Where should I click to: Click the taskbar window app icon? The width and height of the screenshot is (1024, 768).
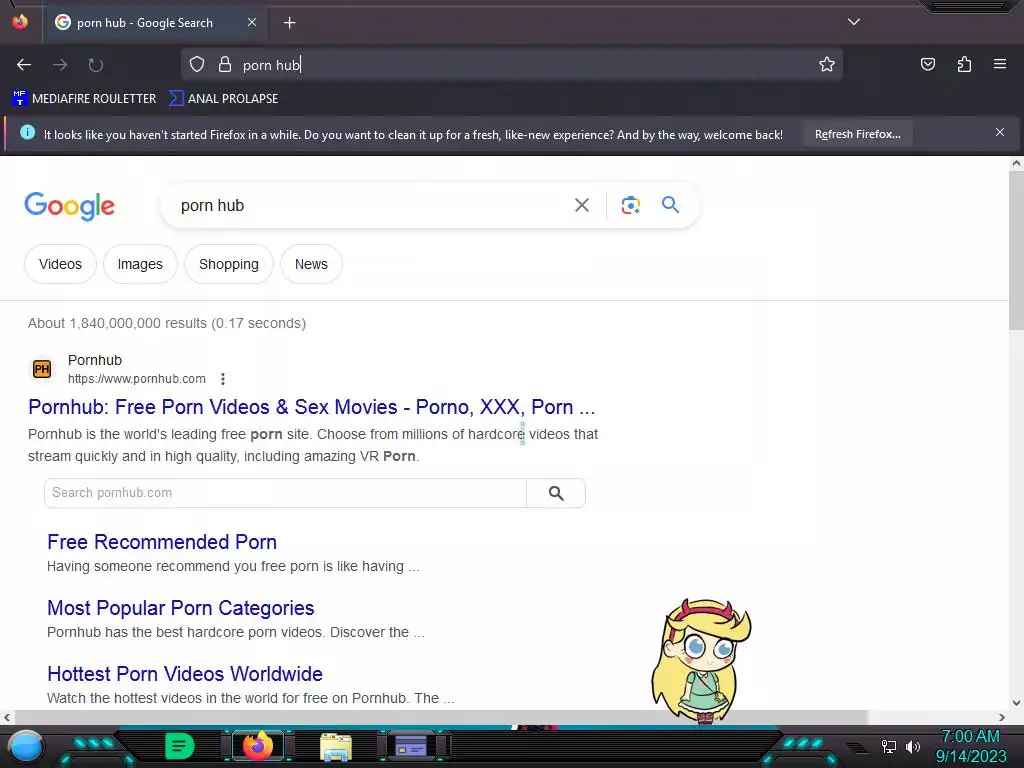pos(411,746)
